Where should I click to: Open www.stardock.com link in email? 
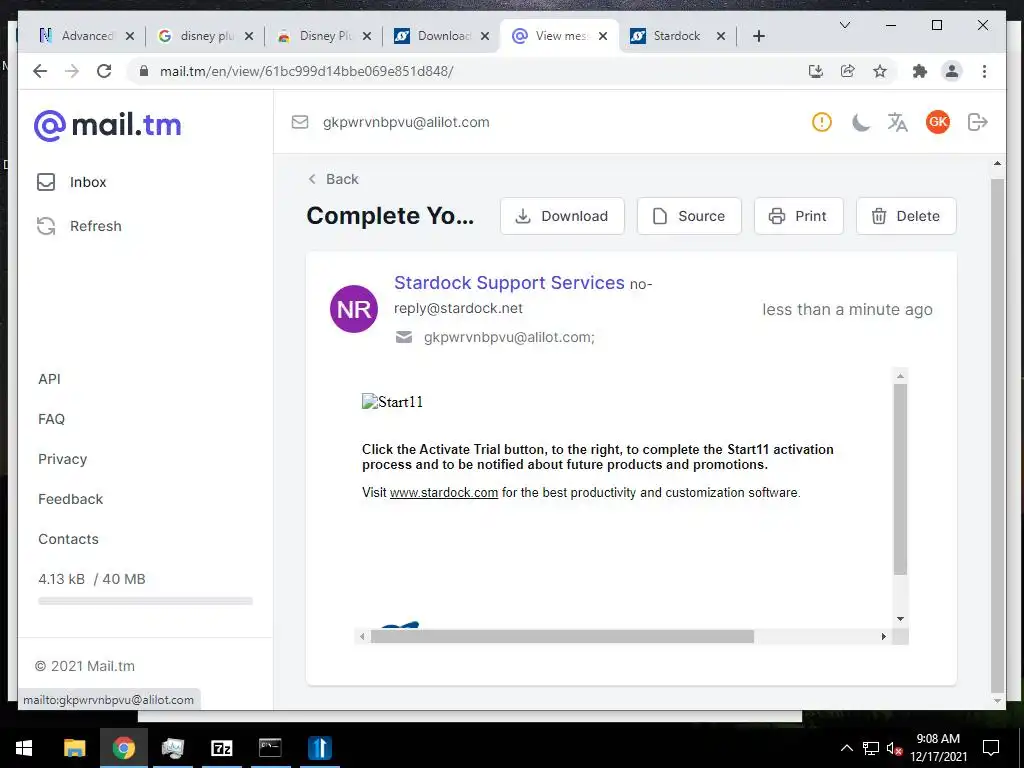click(x=444, y=492)
